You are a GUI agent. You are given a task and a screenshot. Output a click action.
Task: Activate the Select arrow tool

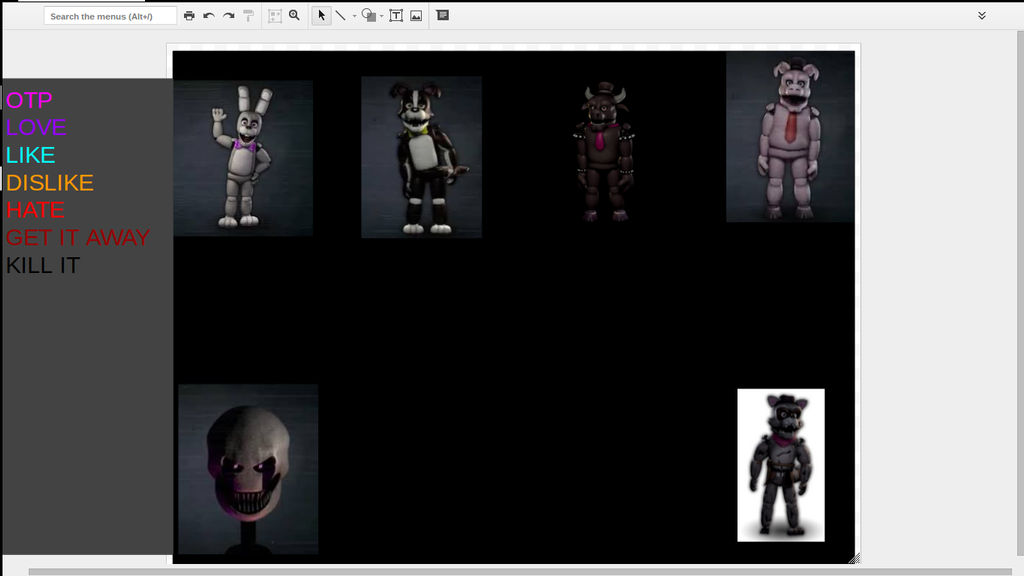click(321, 16)
